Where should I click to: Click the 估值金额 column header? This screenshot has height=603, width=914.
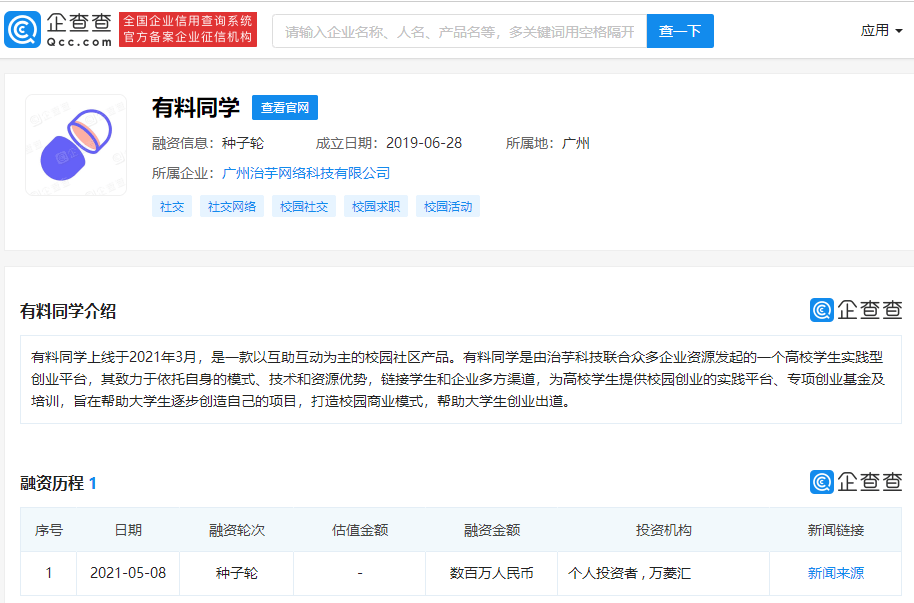click(x=360, y=530)
